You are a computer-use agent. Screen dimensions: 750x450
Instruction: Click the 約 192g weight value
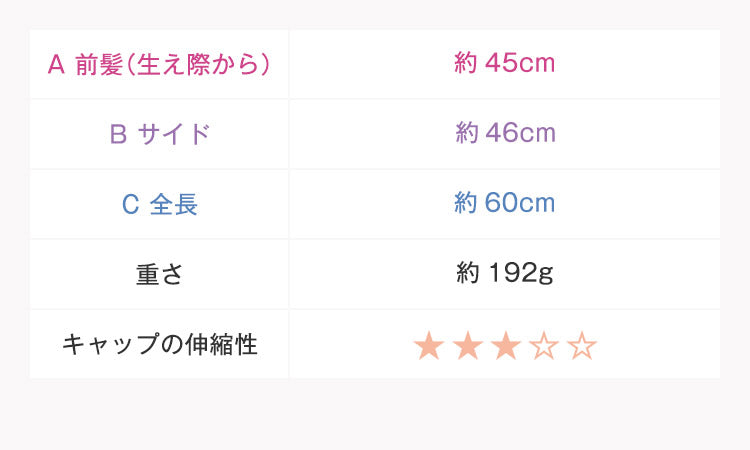[x=504, y=273]
